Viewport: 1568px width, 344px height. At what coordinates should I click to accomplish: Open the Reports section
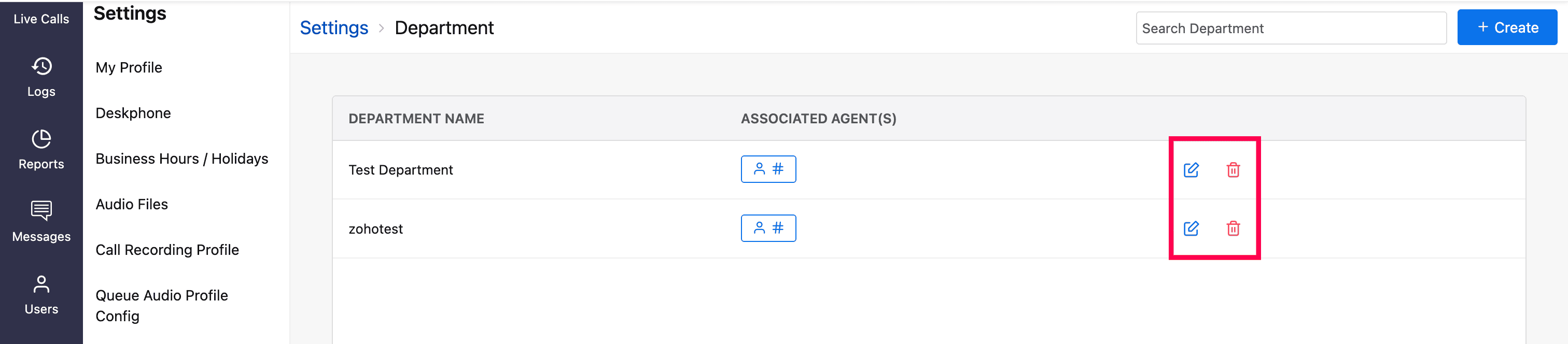(41, 150)
